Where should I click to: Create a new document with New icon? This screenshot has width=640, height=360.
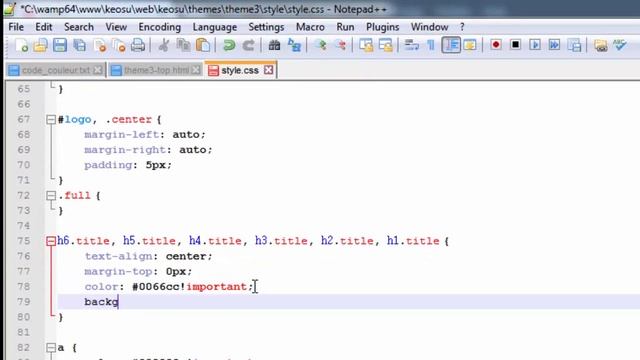[x=21, y=45]
